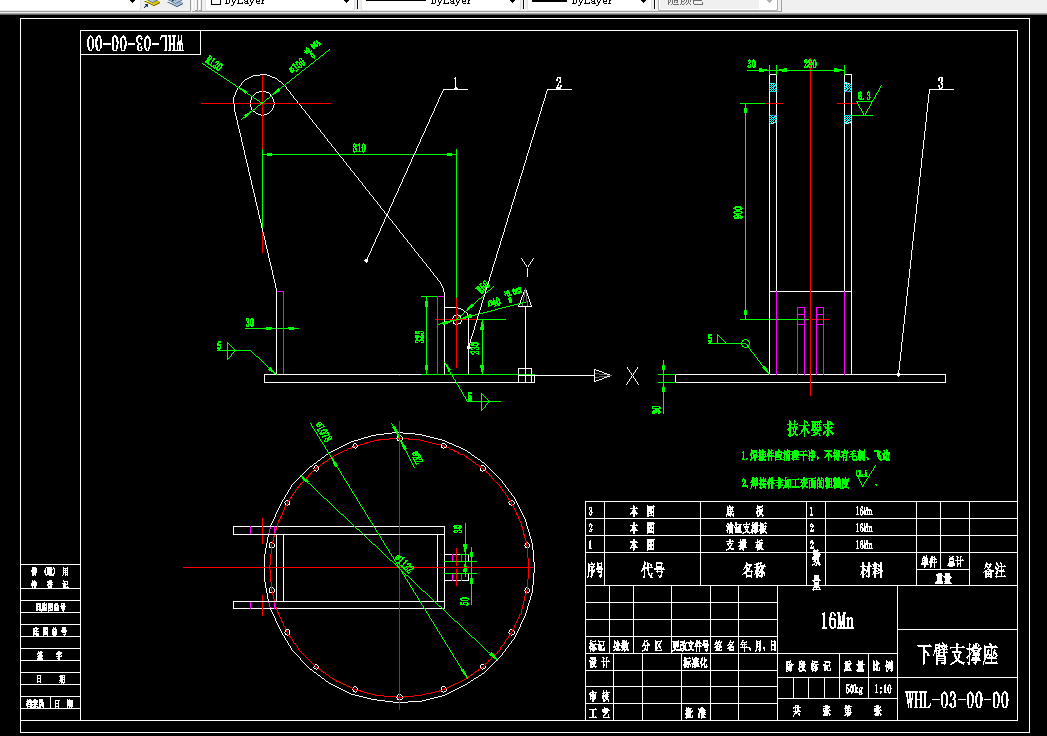Select the rotated WHL-03-00-00 label at top-left
The height and width of the screenshot is (736, 1047).
coord(135,43)
